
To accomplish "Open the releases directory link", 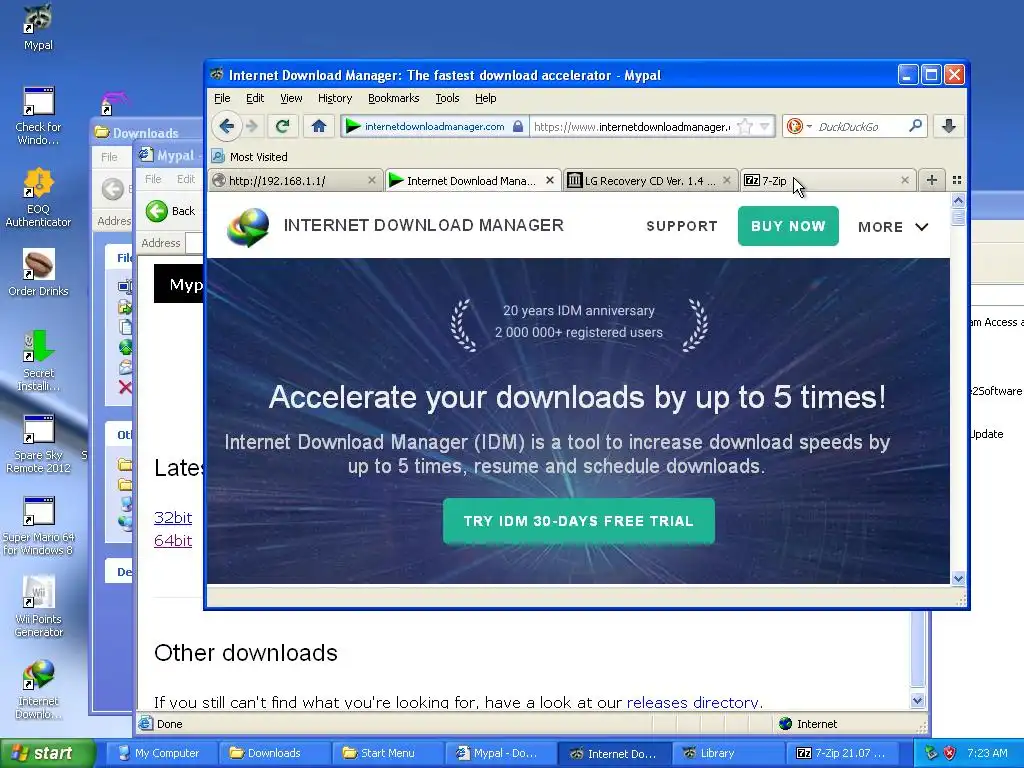I will tap(692, 702).
